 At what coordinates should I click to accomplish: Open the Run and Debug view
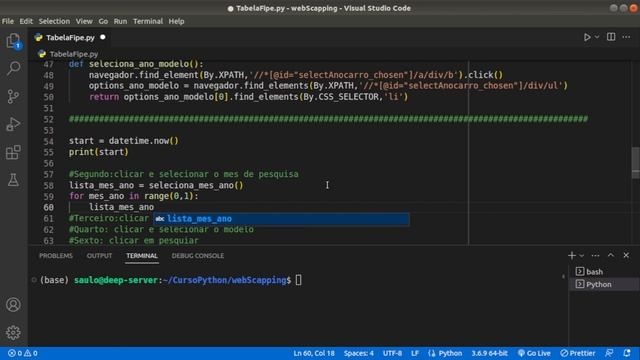pyautogui.click(x=13, y=124)
